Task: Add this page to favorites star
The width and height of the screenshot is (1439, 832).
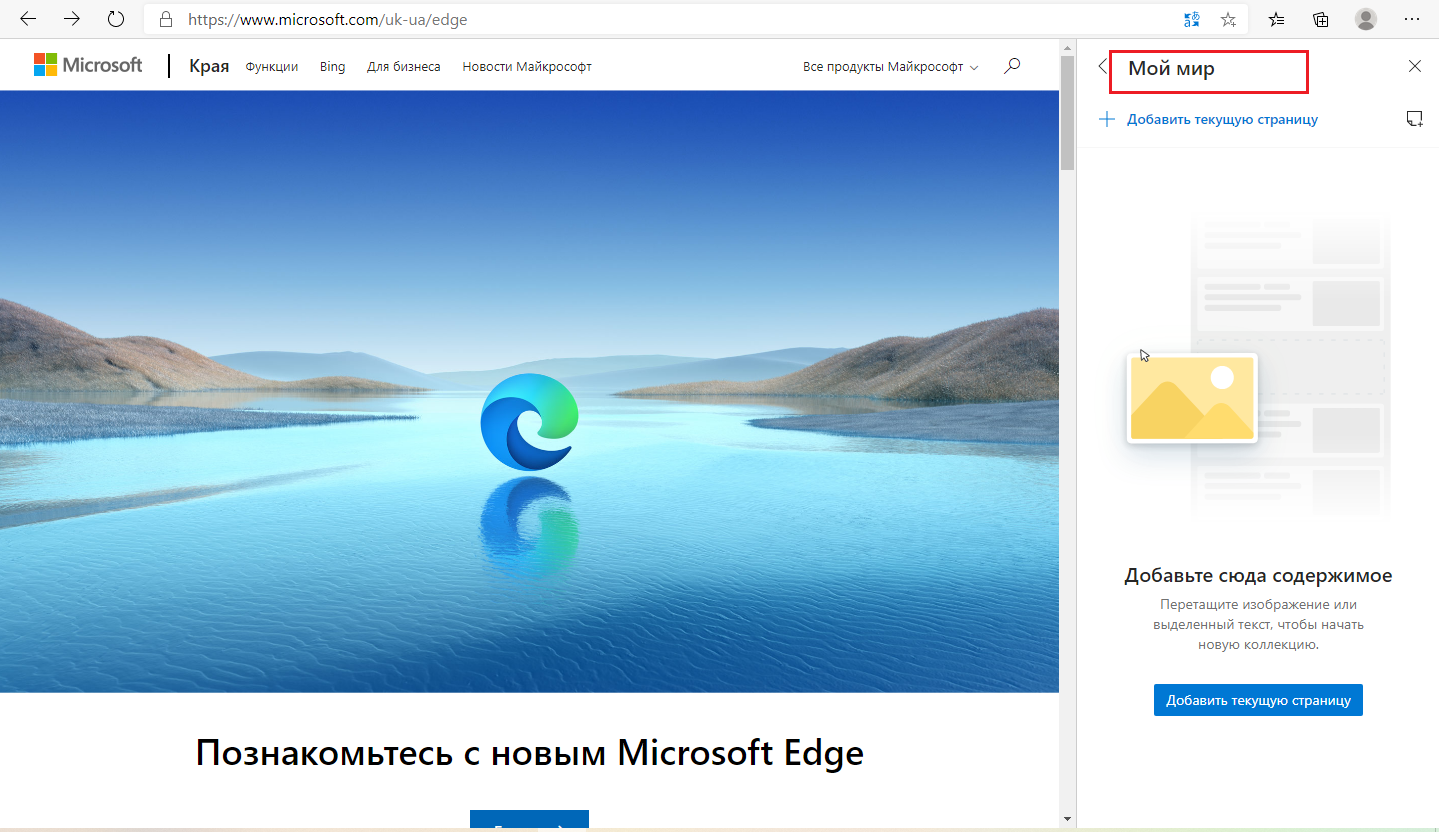Action: point(1229,19)
